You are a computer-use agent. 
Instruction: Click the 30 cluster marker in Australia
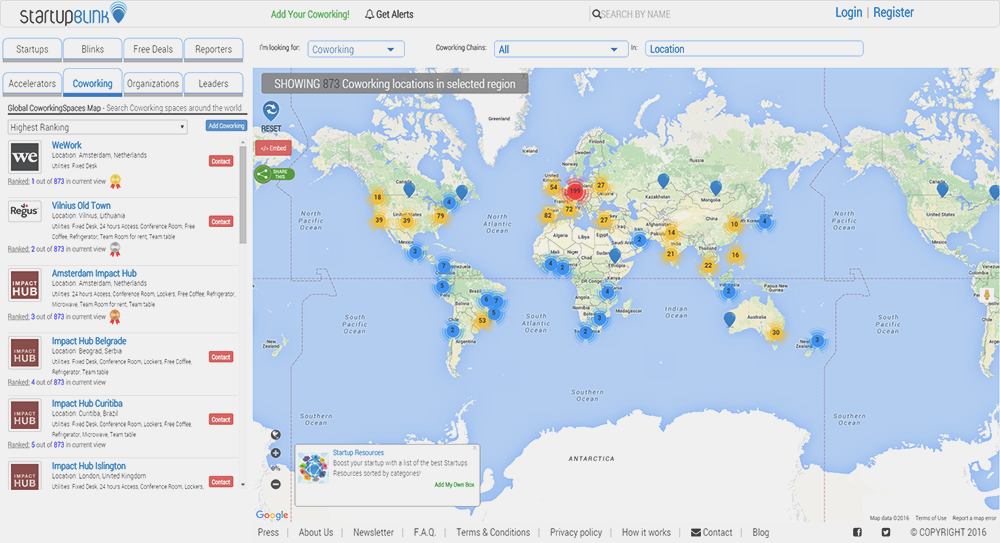click(x=776, y=332)
